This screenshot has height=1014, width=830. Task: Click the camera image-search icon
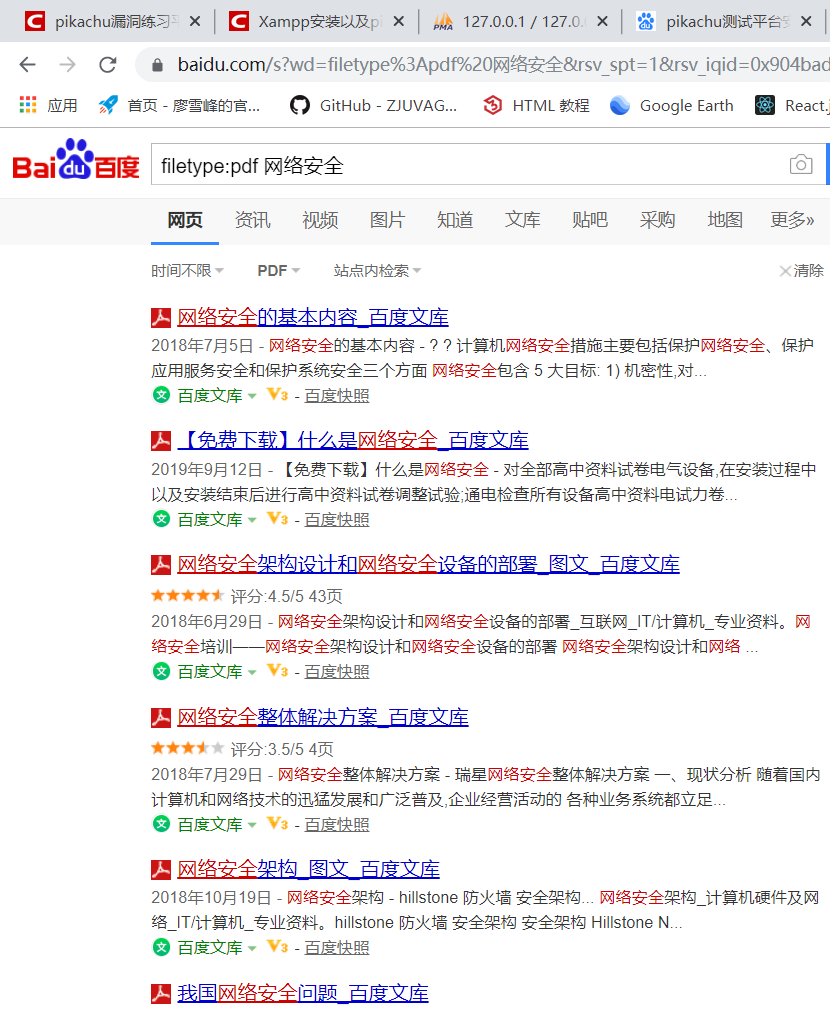point(801,164)
